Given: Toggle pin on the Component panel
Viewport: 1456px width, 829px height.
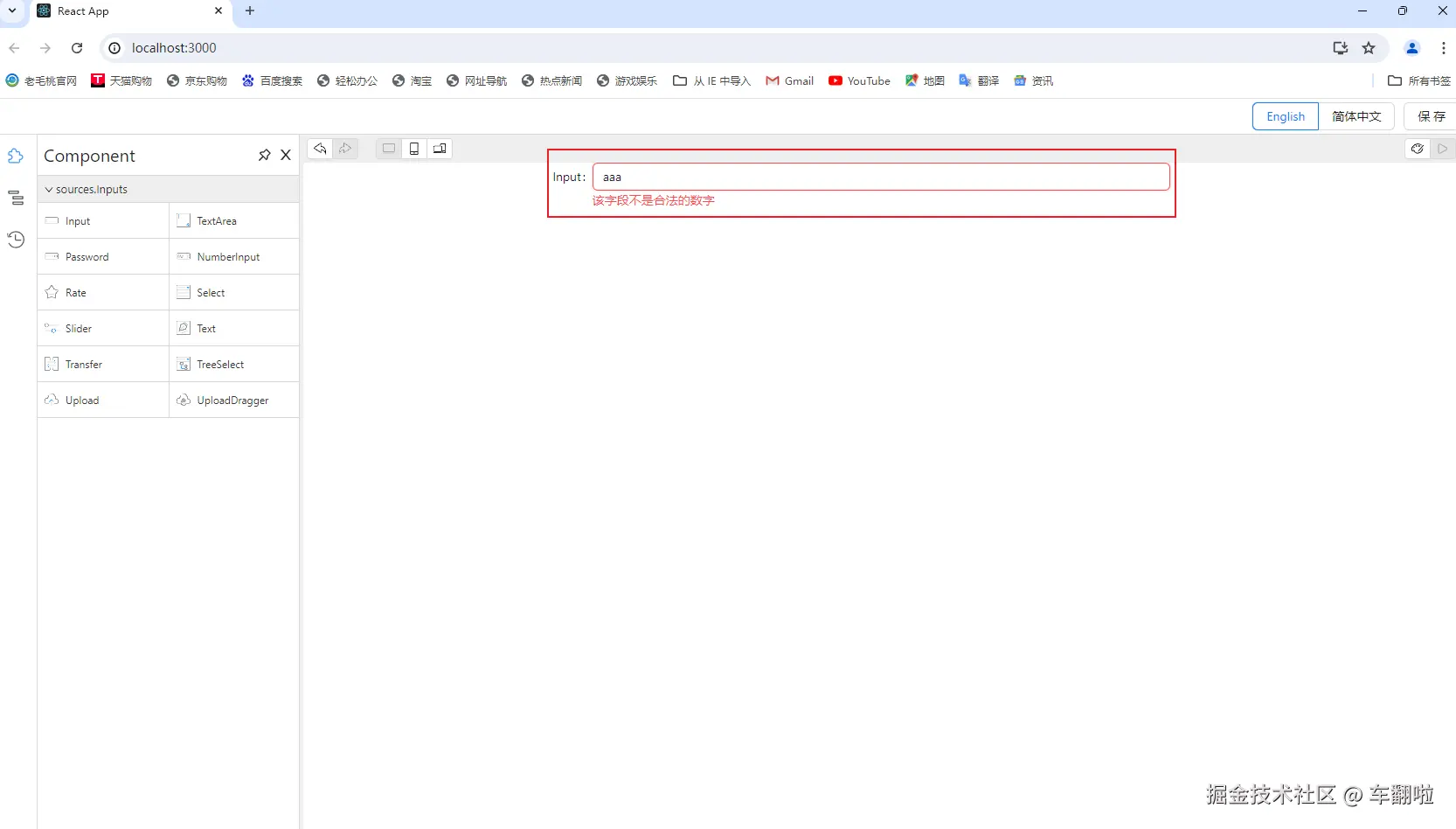Looking at the screenshot, I should click(264, 155).
